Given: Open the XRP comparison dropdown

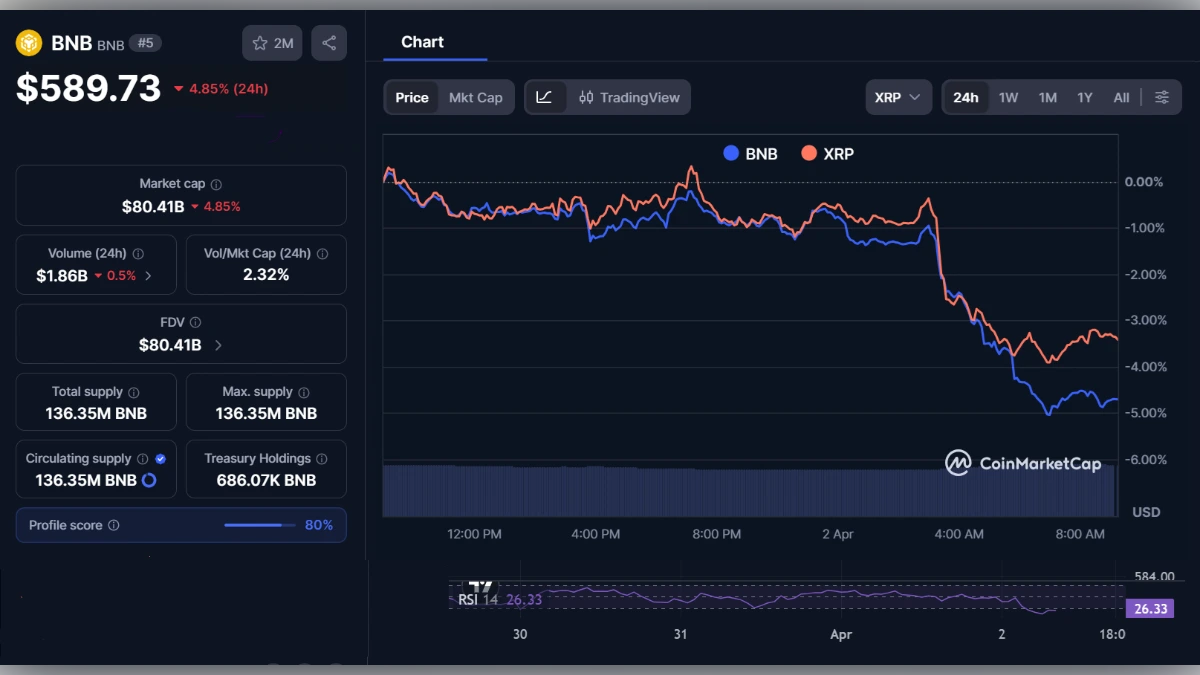Looking at the screenshot, I should pyautogui.click(x=898, y=97).
